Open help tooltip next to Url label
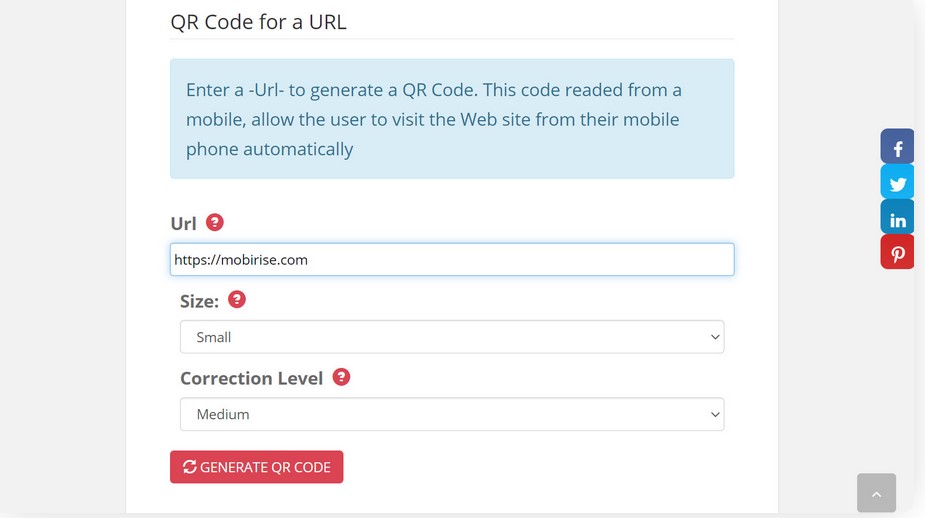The height and width of the screenshot is (518, 925). [214, 222]
